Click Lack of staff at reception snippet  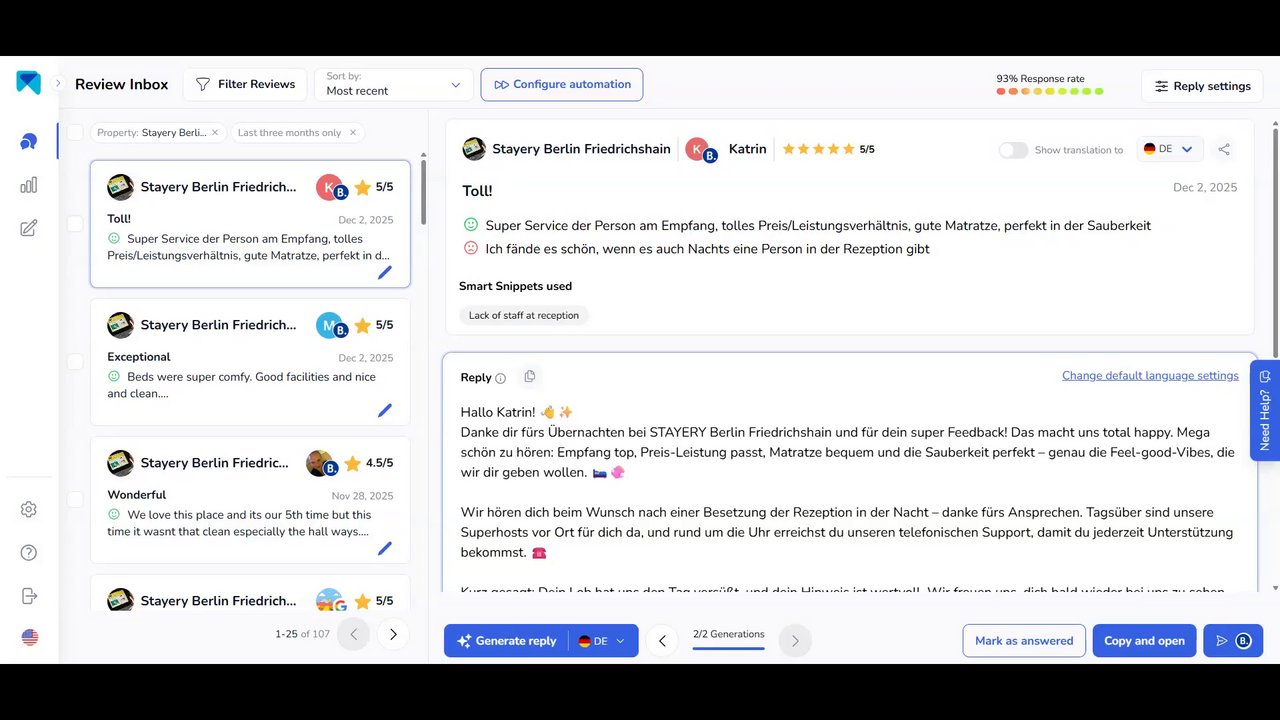click(x=524, y=315)
